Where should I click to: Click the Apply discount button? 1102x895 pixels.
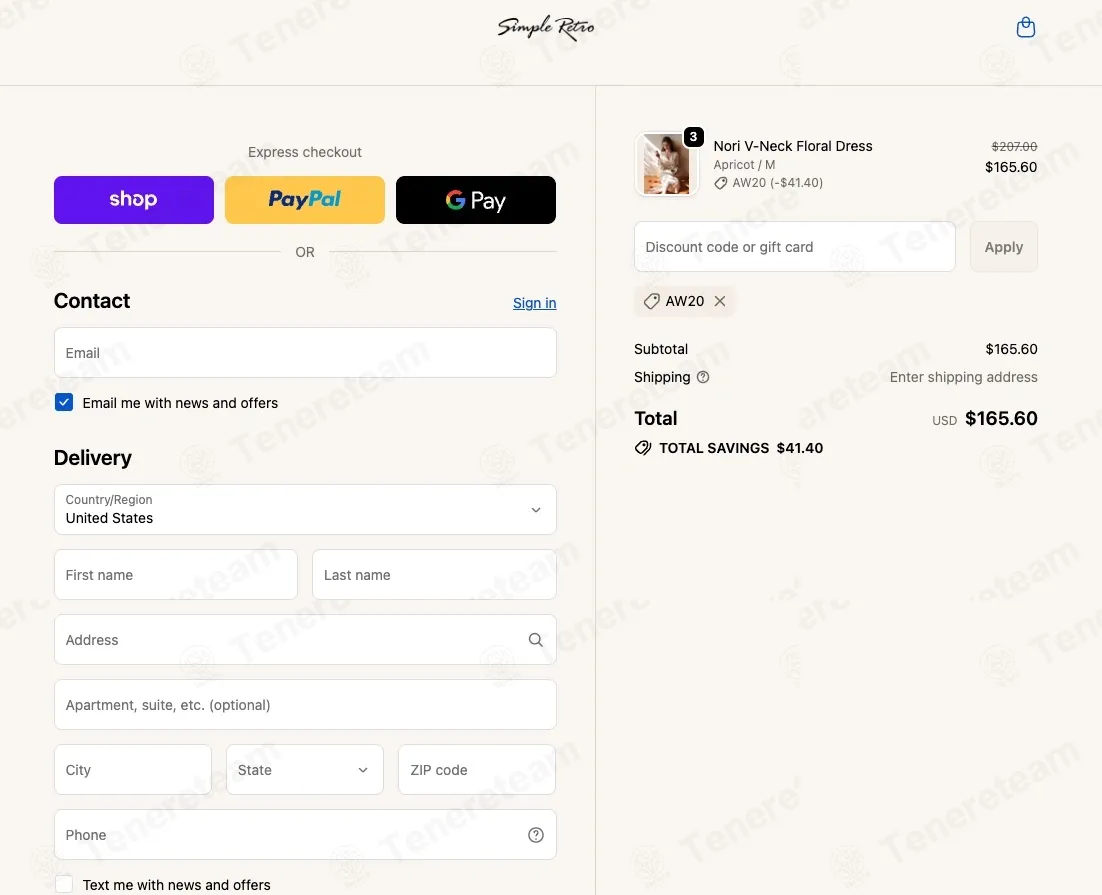pos(1004,247)
